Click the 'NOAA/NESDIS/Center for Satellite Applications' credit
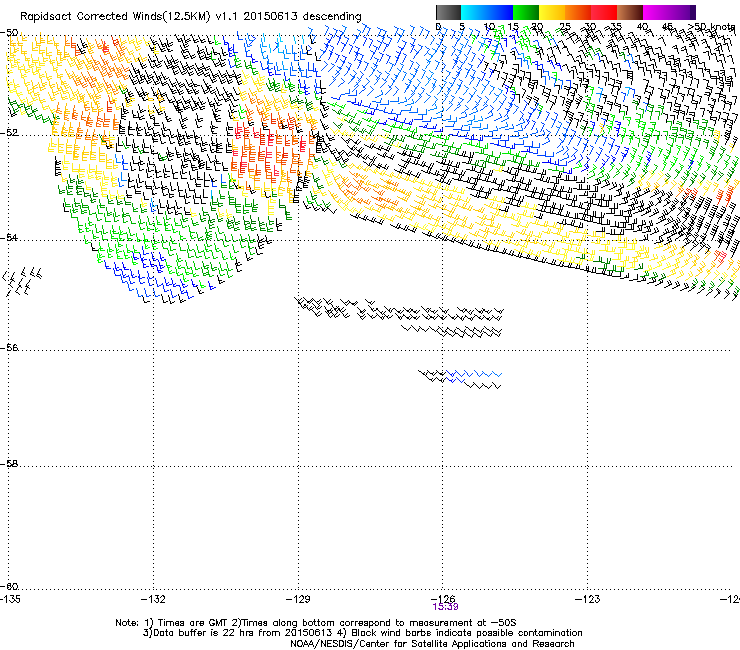Image resolution: width=740 pixels, height=650 pixels. pos(432,643)
